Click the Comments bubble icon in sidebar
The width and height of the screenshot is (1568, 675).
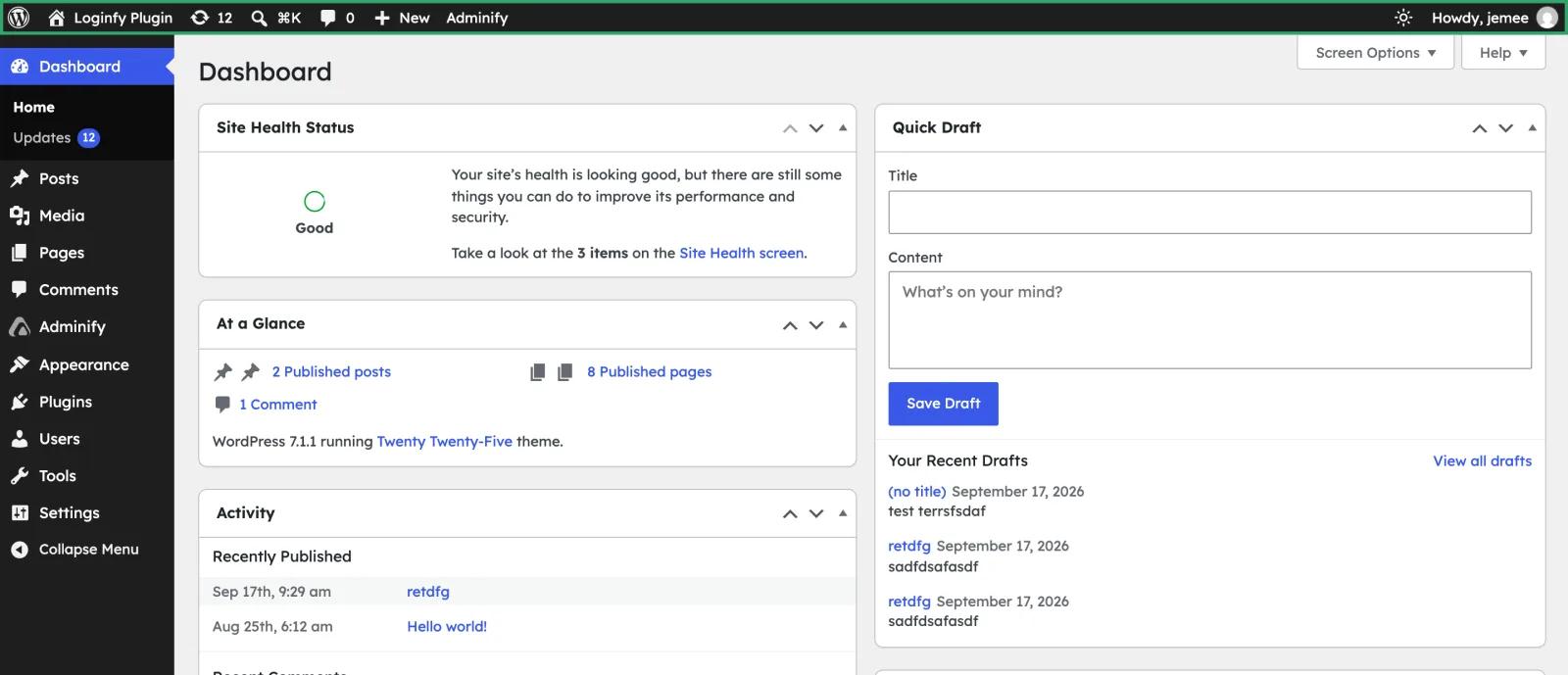tap(20, 290)
